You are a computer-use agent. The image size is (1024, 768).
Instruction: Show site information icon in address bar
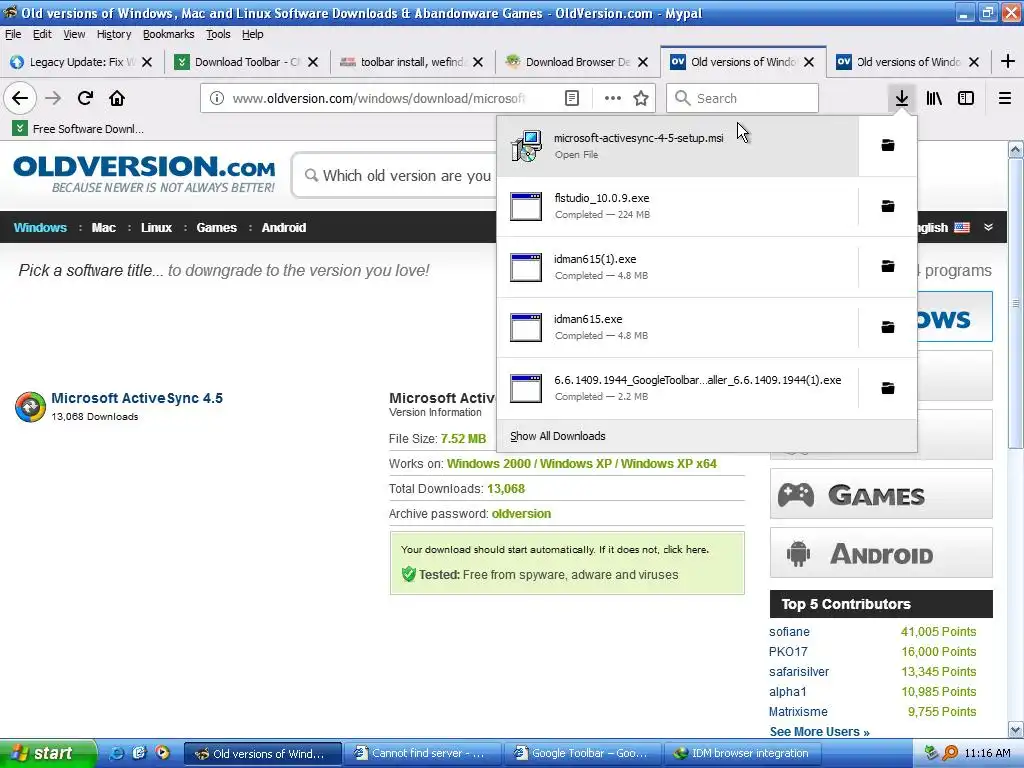point(217,98)
